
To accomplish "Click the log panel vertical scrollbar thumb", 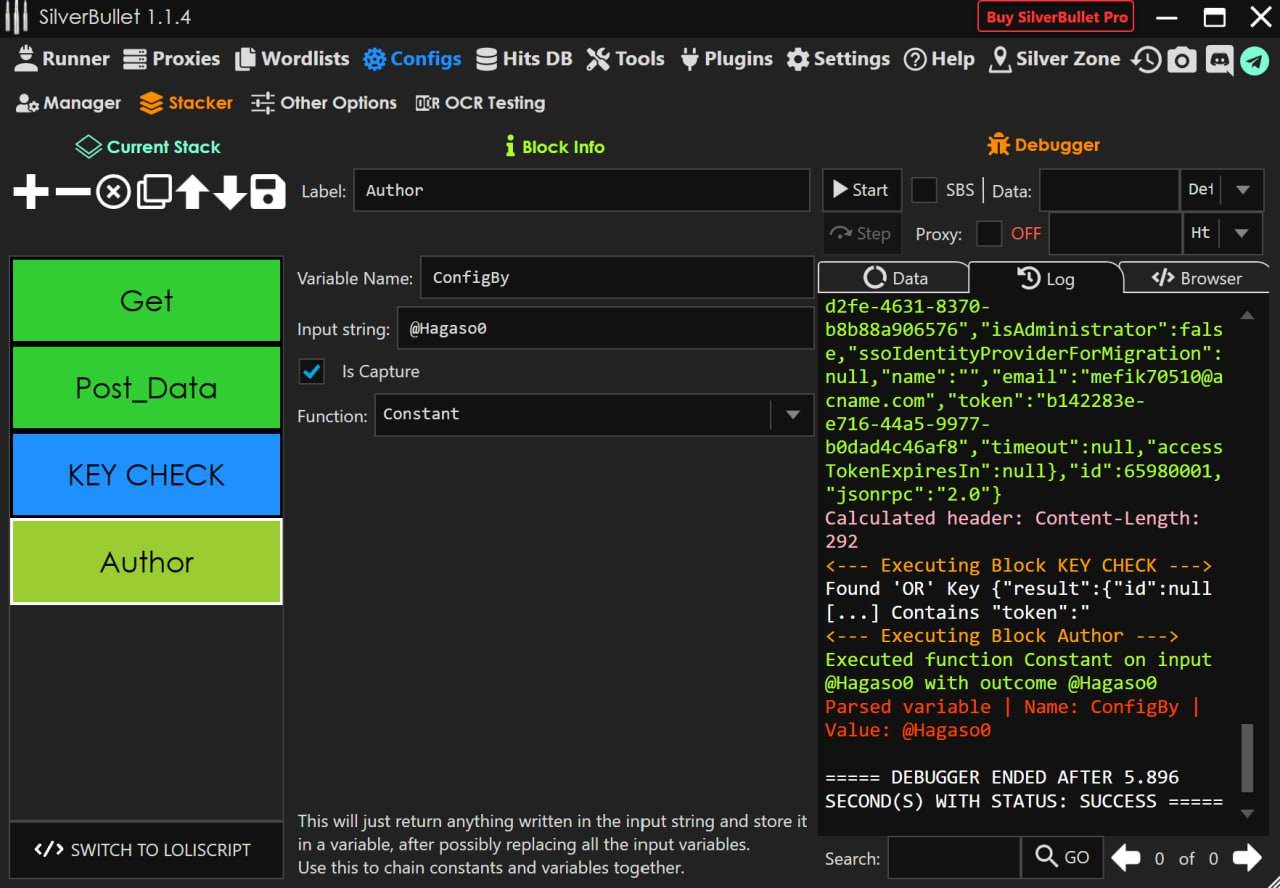I will pyautogui.click(x=1246, y=758).
